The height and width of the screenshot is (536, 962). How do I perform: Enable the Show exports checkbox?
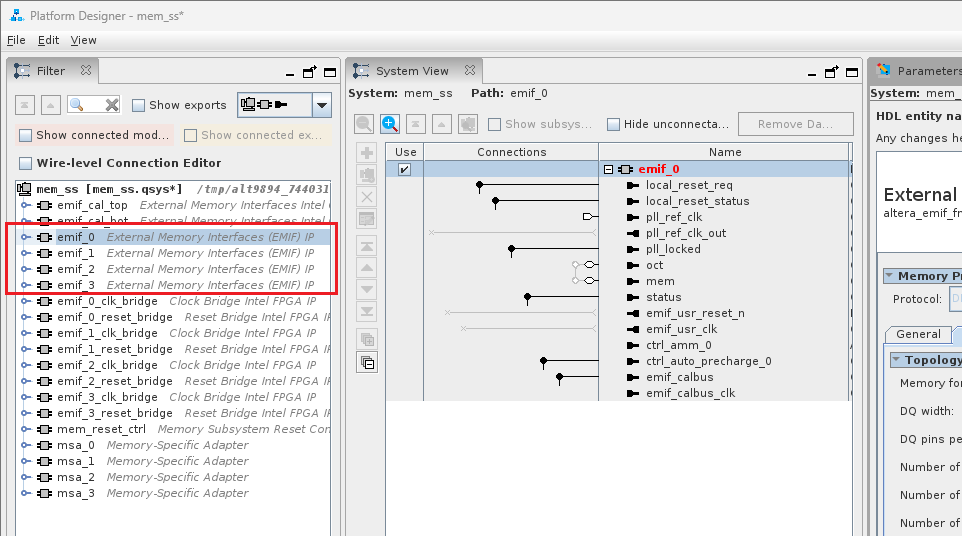pos(139,105)
